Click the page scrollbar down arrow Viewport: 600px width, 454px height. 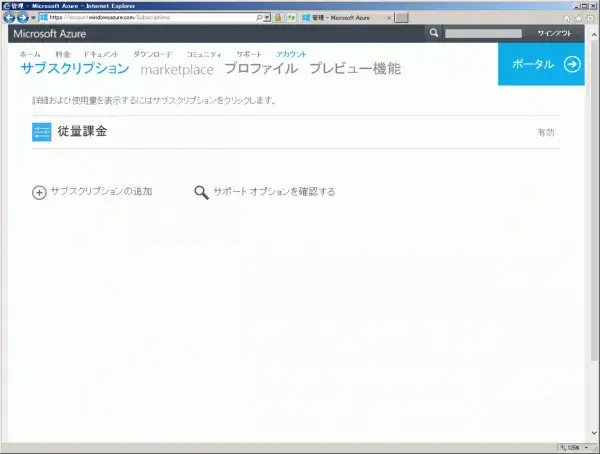pos(594,433)
